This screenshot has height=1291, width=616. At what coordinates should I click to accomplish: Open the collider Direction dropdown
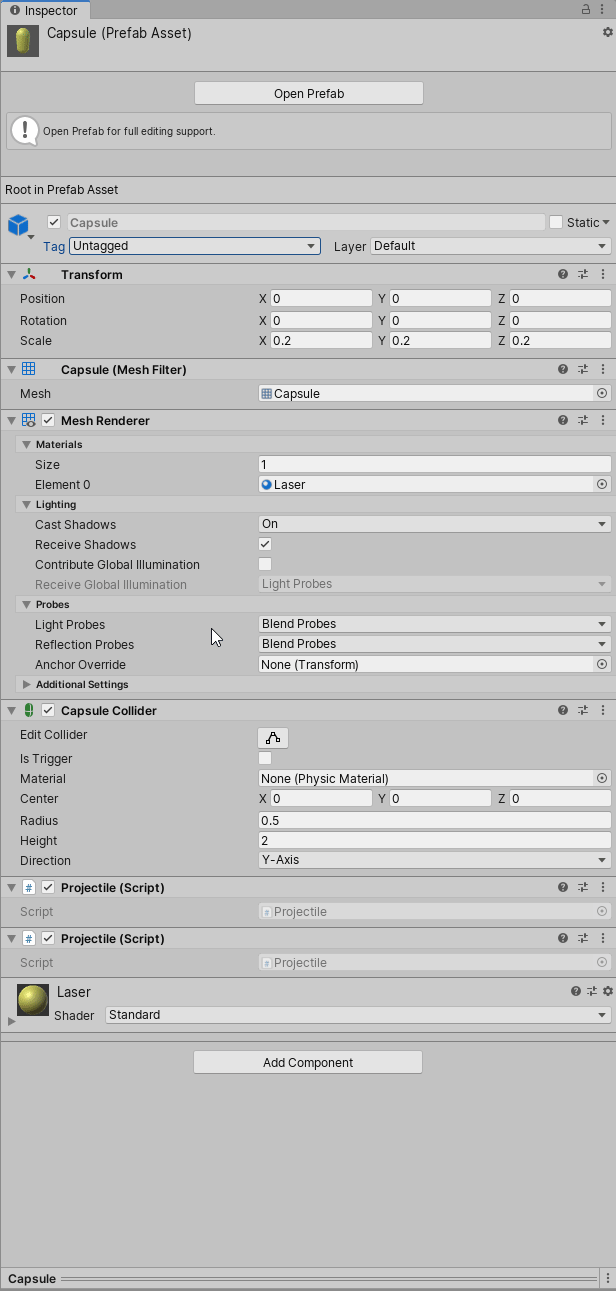tap(434, 860)
